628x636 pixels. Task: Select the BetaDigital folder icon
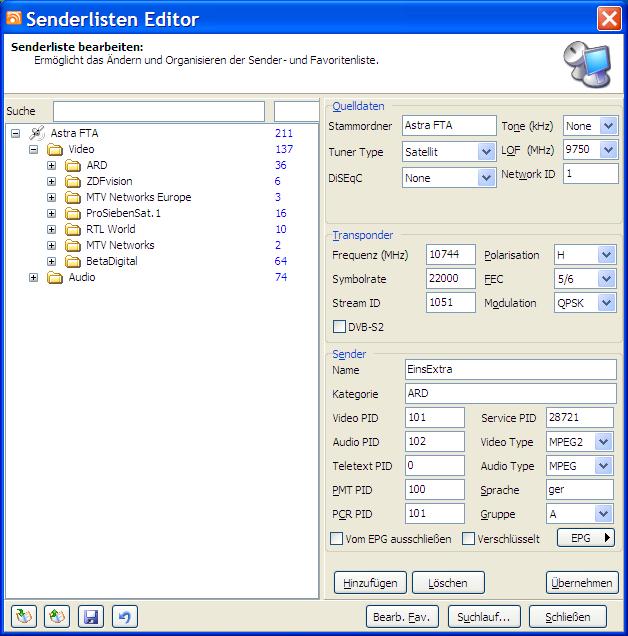72,261
